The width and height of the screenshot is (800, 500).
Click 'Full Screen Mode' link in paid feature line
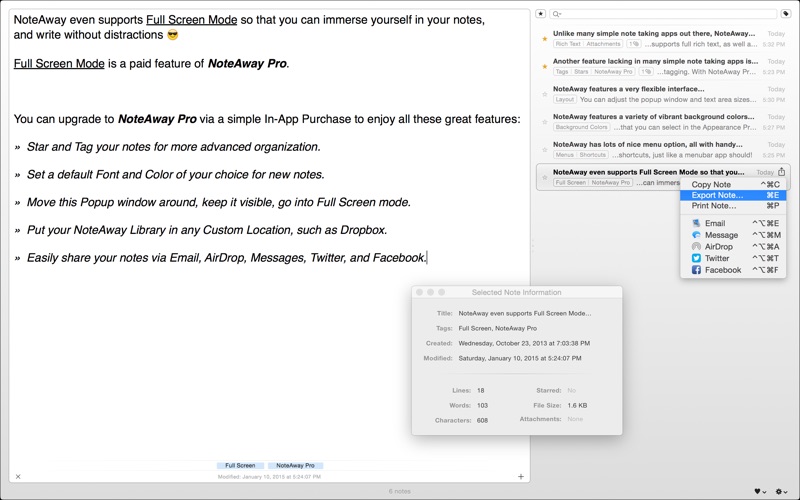coord(59,64)
